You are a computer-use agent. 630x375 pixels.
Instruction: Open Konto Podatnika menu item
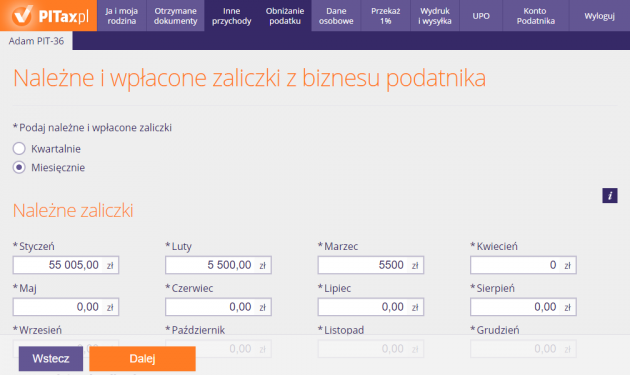tap(536, 16)
